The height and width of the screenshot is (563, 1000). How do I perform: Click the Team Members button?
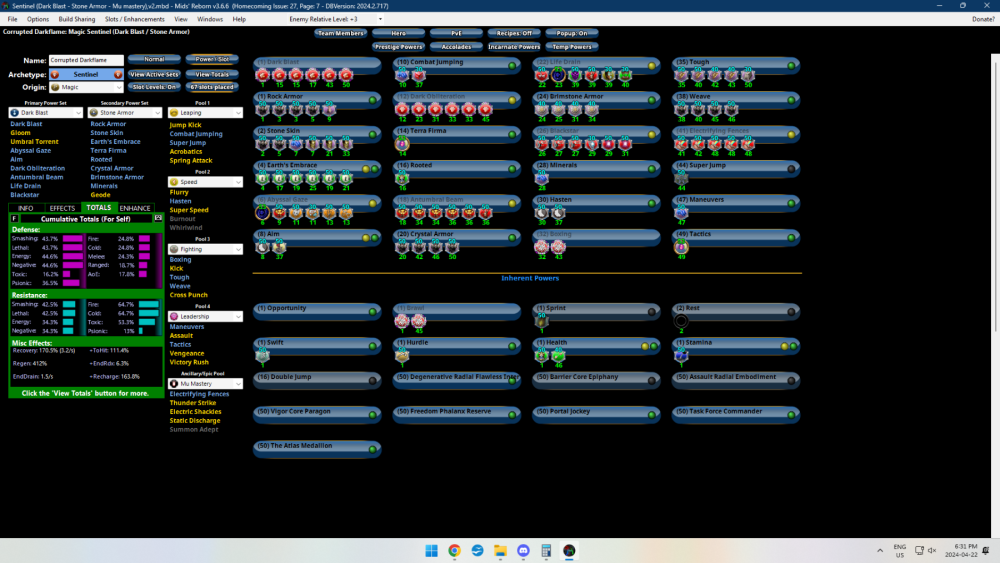[341, 33]
